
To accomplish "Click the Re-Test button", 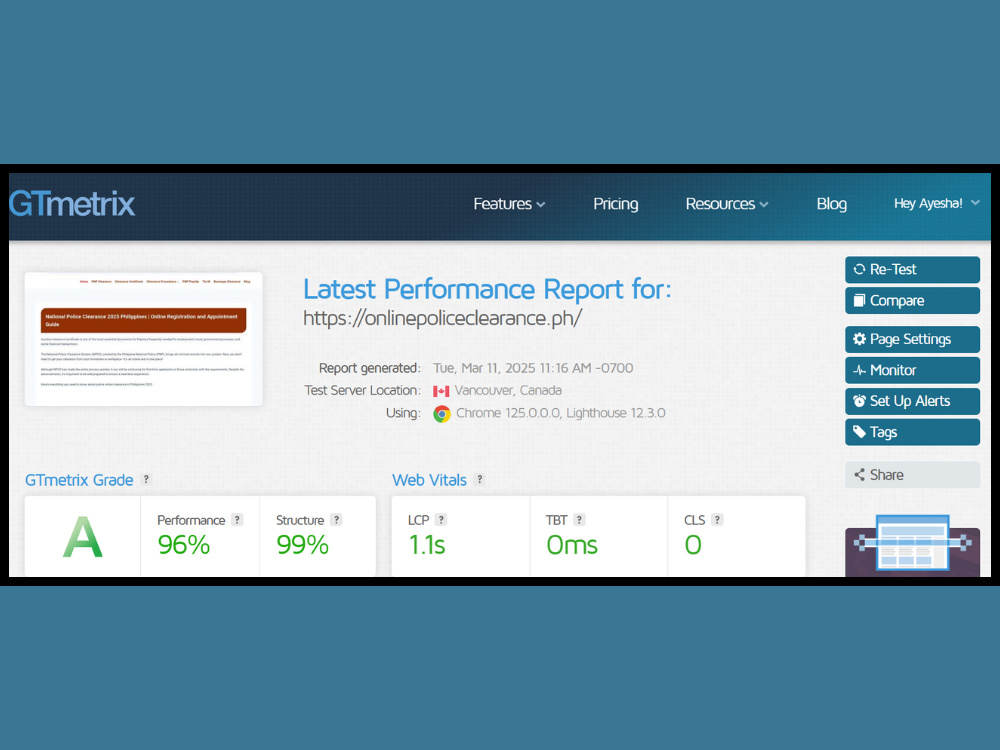I will click(x=912, y=270).
